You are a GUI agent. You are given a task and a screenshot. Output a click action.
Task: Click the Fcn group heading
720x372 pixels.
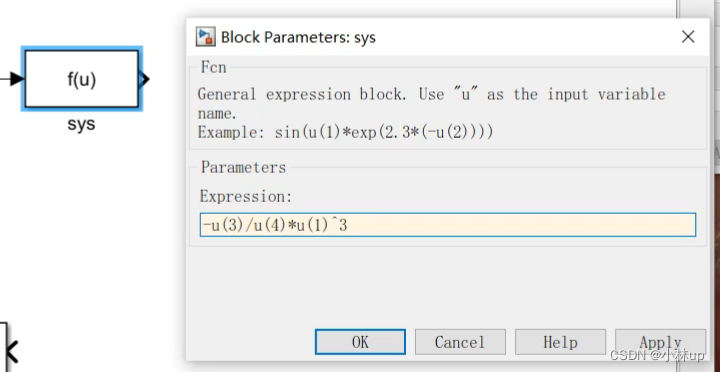coord(214,67)
